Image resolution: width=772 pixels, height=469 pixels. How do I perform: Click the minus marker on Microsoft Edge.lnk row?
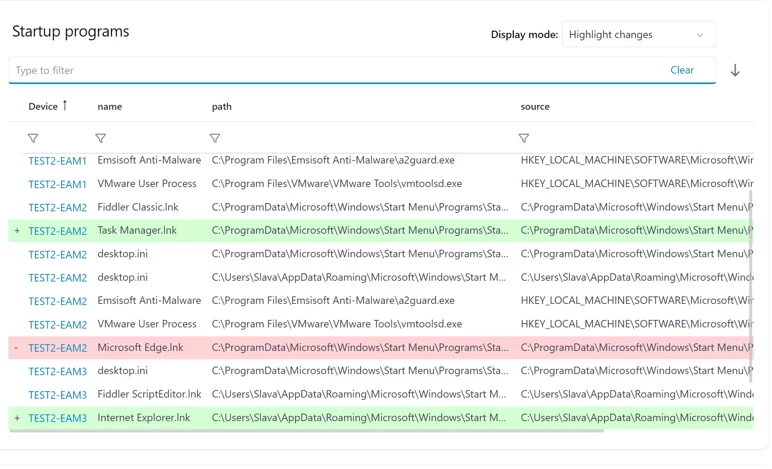pyautogui.click(x=17, y=348)
